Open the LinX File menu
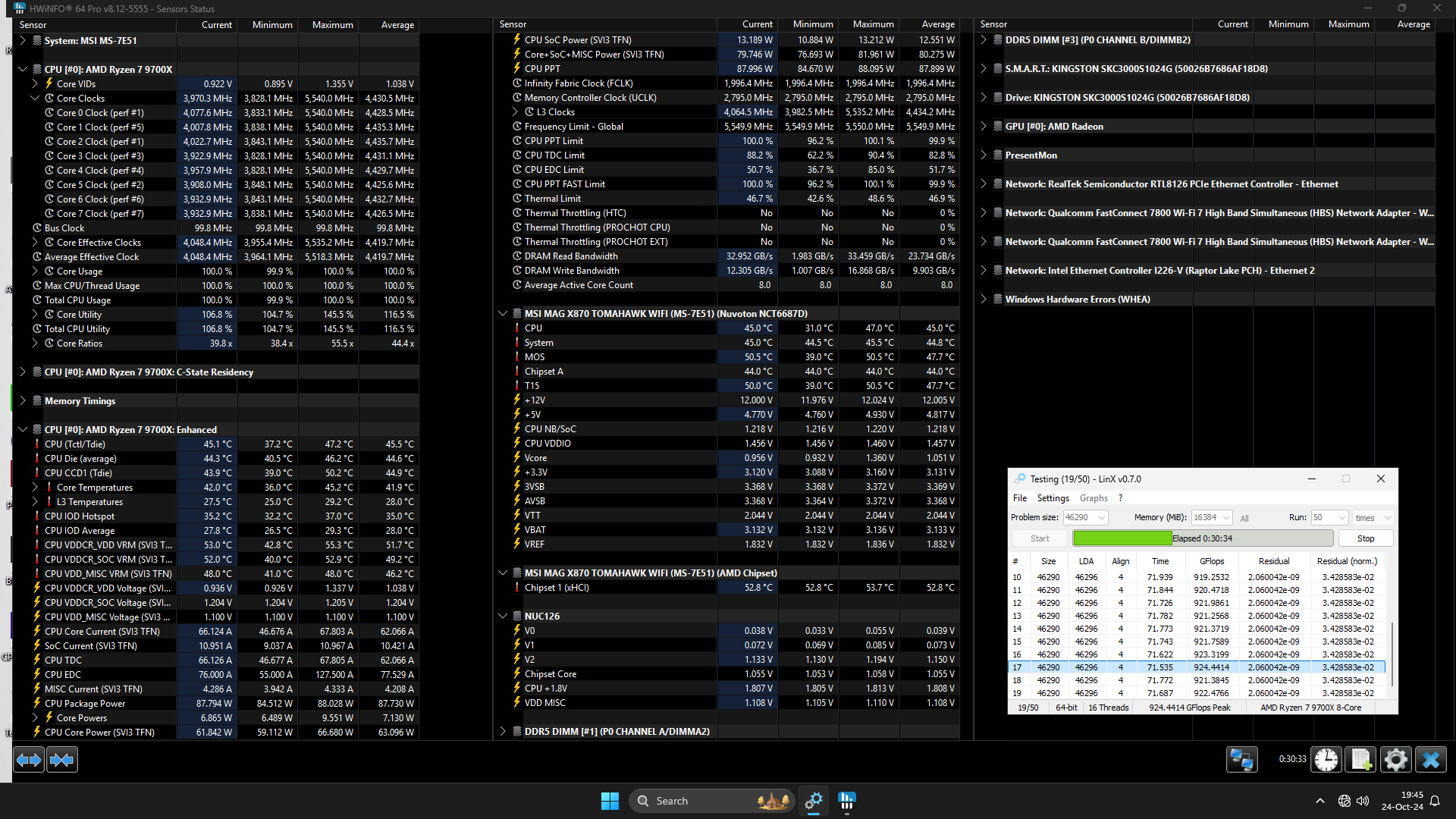 (x=1019, y=498)
